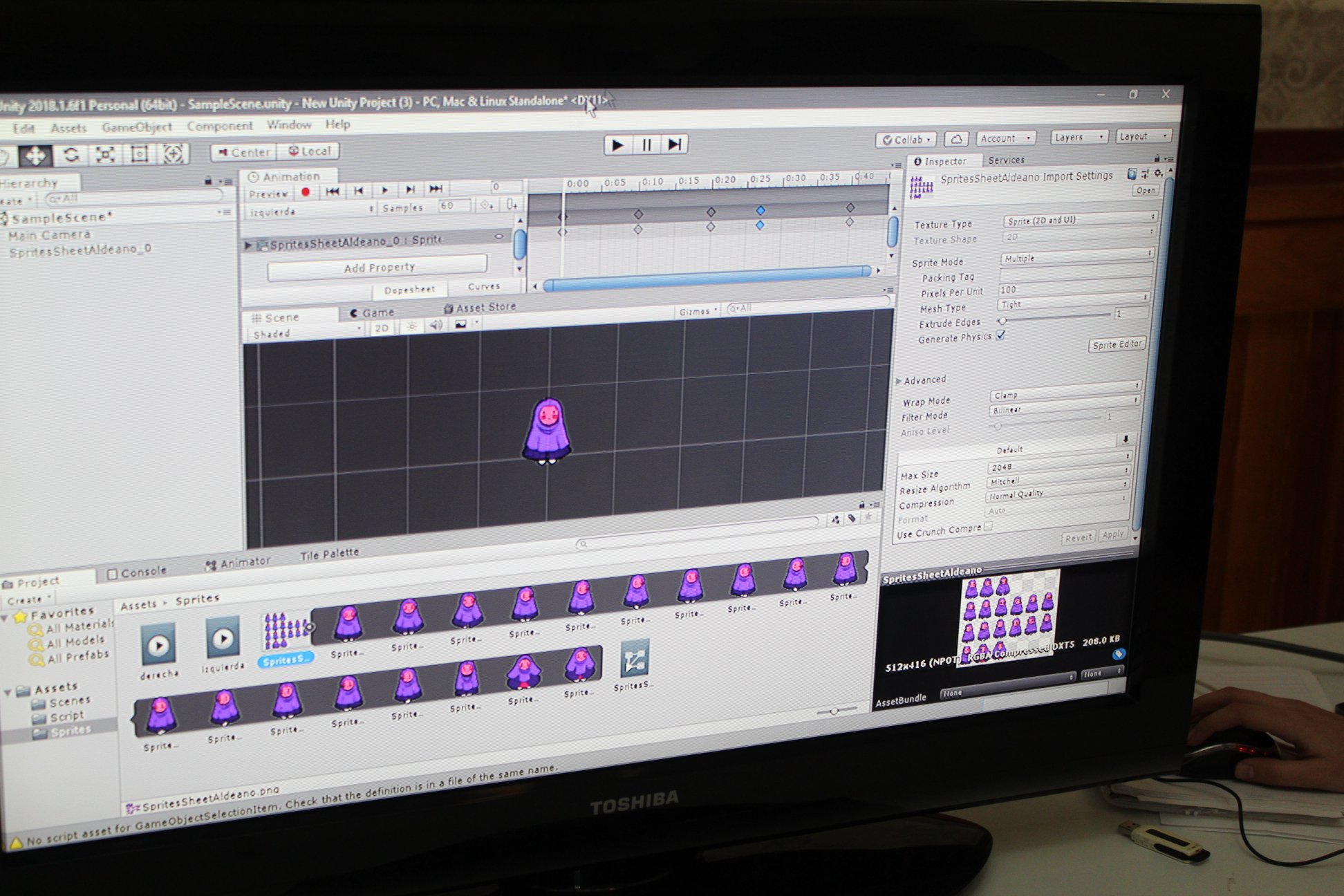Select the derecha animation clip asset
Screen dimensions: 1344x896
[158, 651]
